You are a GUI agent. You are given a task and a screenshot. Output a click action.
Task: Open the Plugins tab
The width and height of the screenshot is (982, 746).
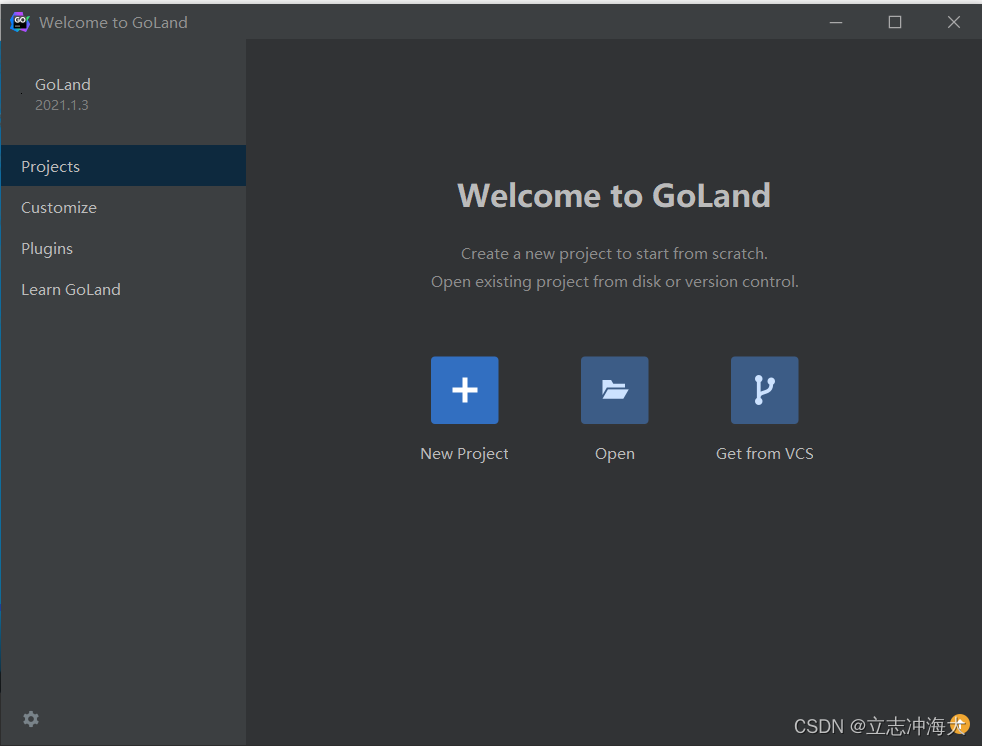click(123, 248)
